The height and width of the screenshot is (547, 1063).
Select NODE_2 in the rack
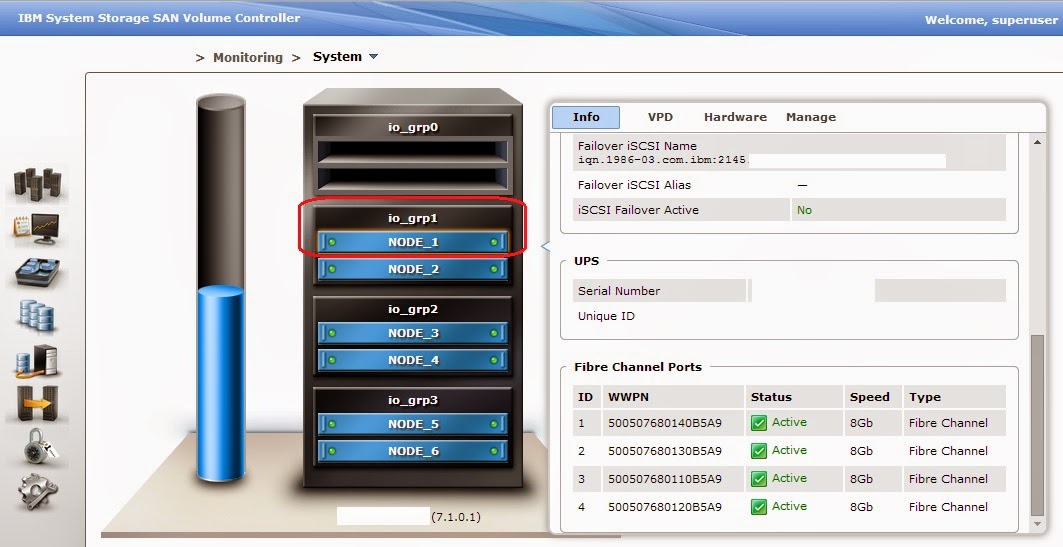tap(413, 269)
